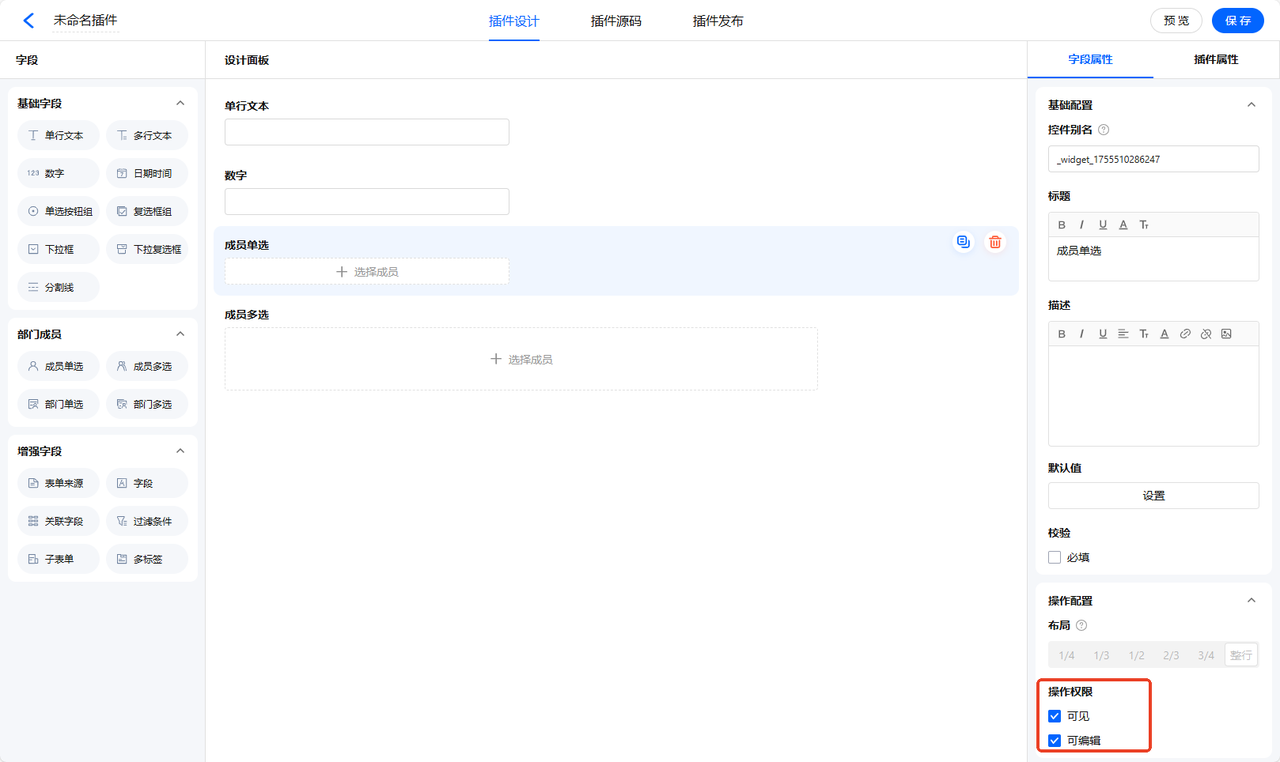Uncheck the 可见 permission checkbox
The image size is (1280, 762).
[x=1054, y=716]
